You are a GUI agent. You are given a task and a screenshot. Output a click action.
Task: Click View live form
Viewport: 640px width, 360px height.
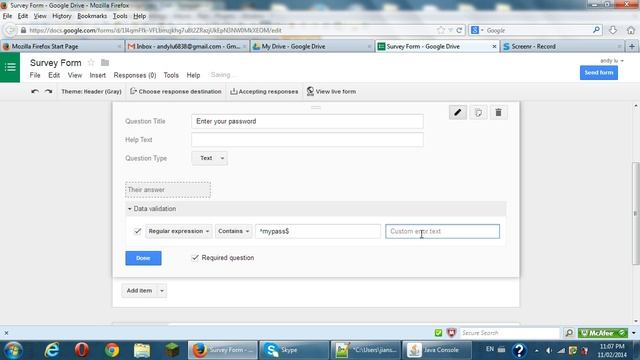click(x=331, y=91)
